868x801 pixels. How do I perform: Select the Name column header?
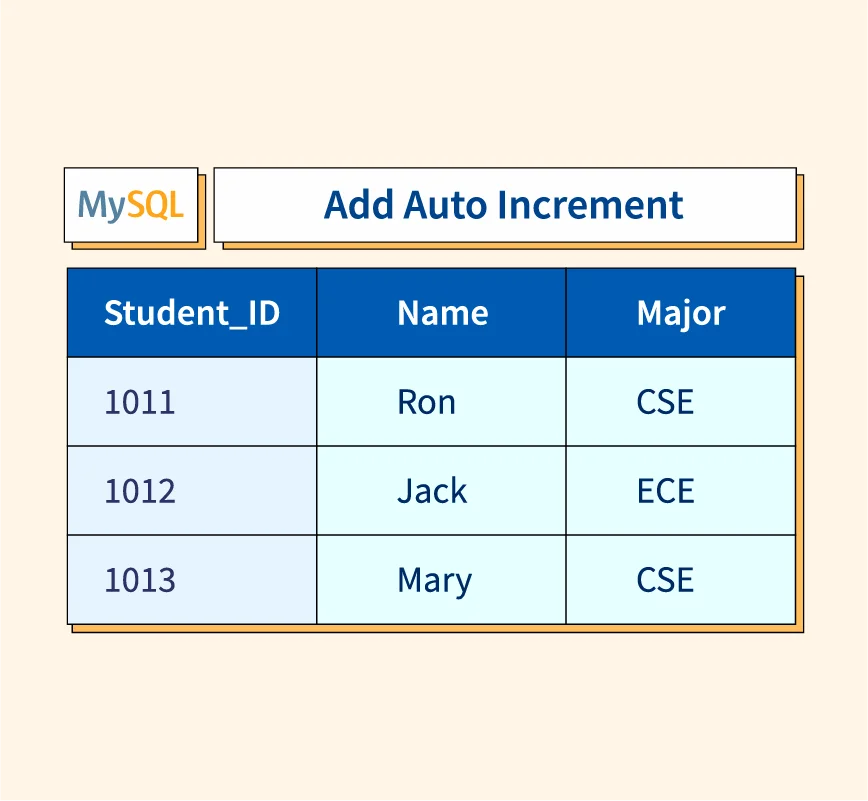coord(442,313)
